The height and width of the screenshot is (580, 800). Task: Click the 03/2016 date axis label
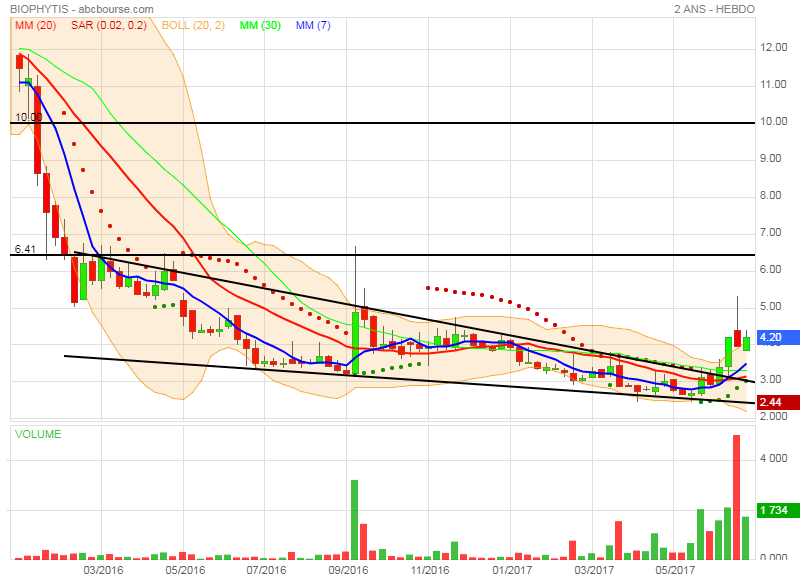point(103,570)
